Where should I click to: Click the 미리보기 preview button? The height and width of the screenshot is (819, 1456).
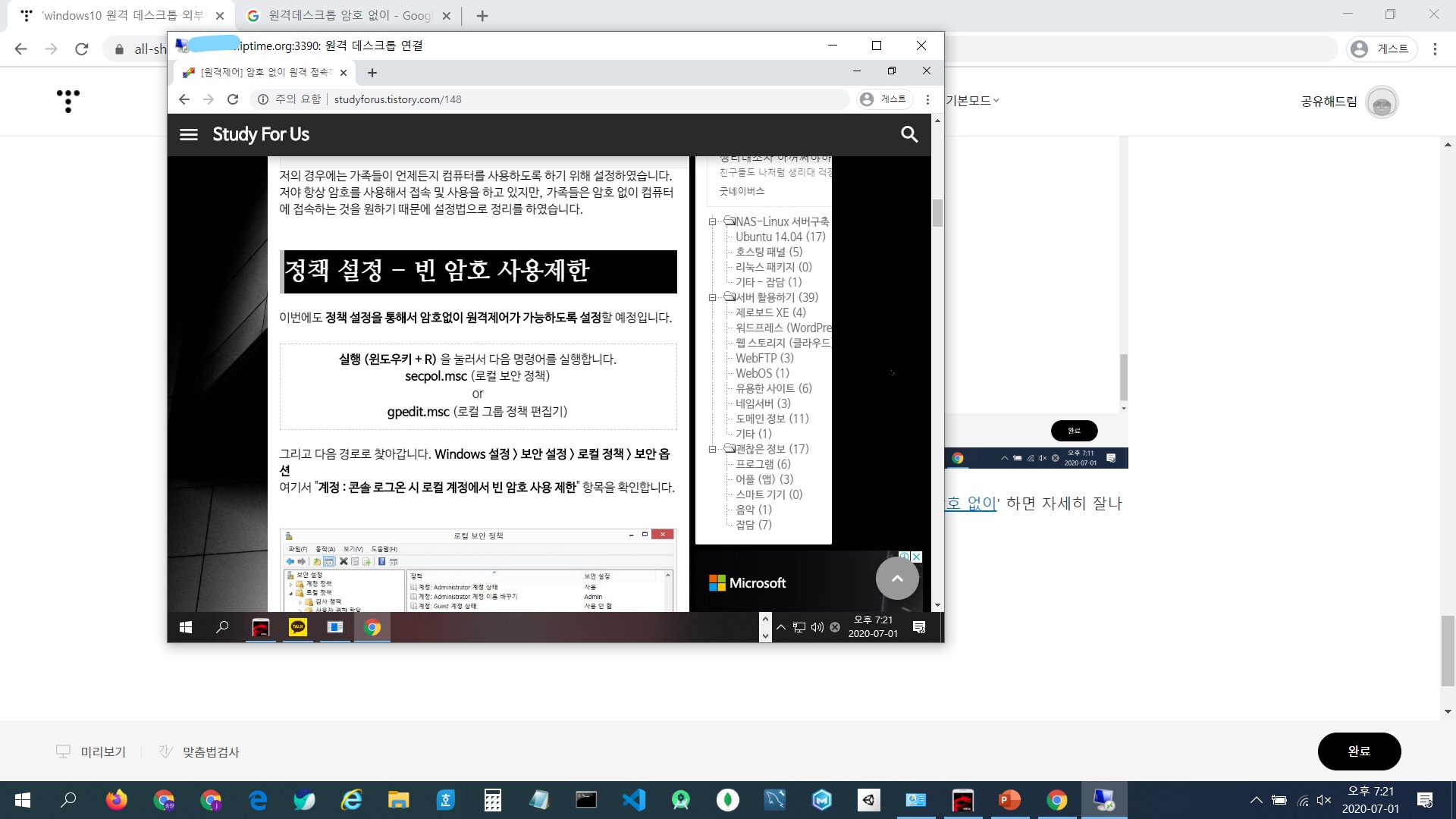pos(91,752)
